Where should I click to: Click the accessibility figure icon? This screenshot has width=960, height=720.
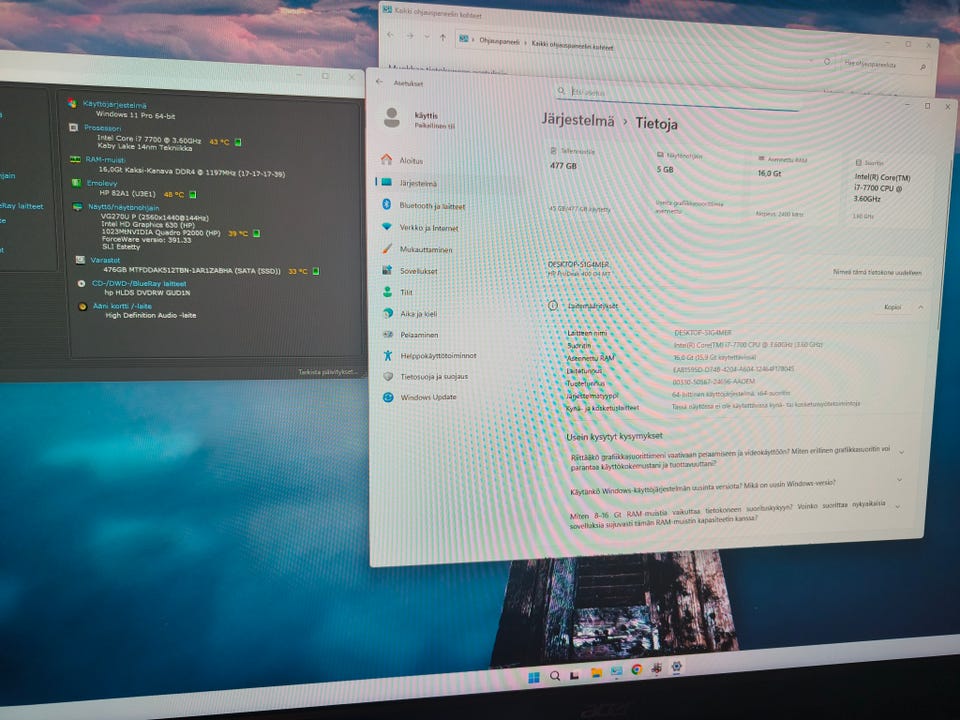pyautogui.click(x=388, y=355)
